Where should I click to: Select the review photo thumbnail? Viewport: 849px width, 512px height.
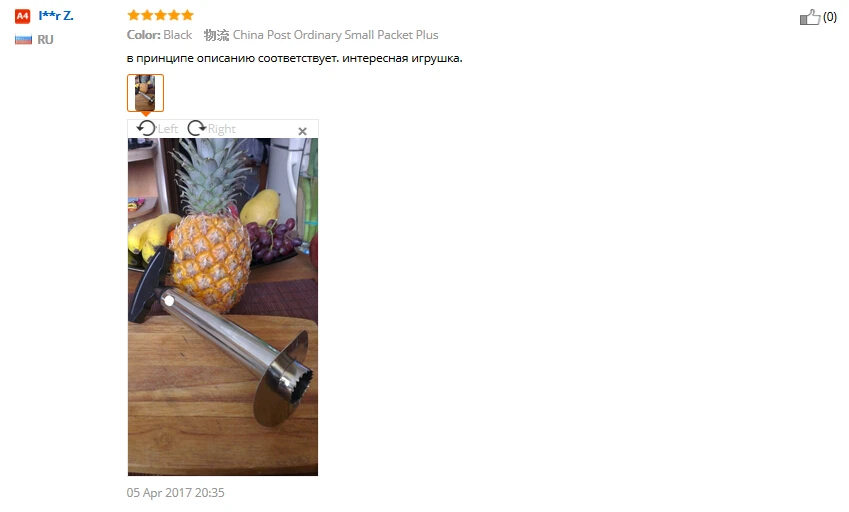pyautogui.click(x=145, y=93)
